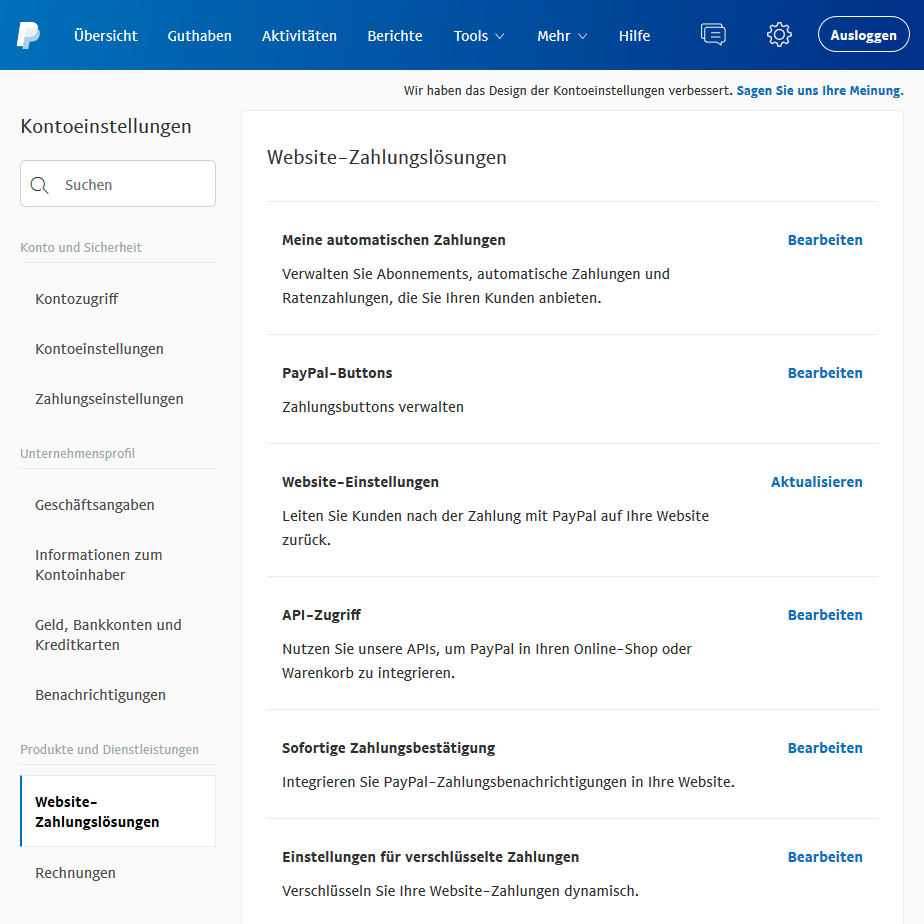Click the Konto und Sicherheit section label
The height and width of the screenshot is (924, 924).
coord(81,248)
